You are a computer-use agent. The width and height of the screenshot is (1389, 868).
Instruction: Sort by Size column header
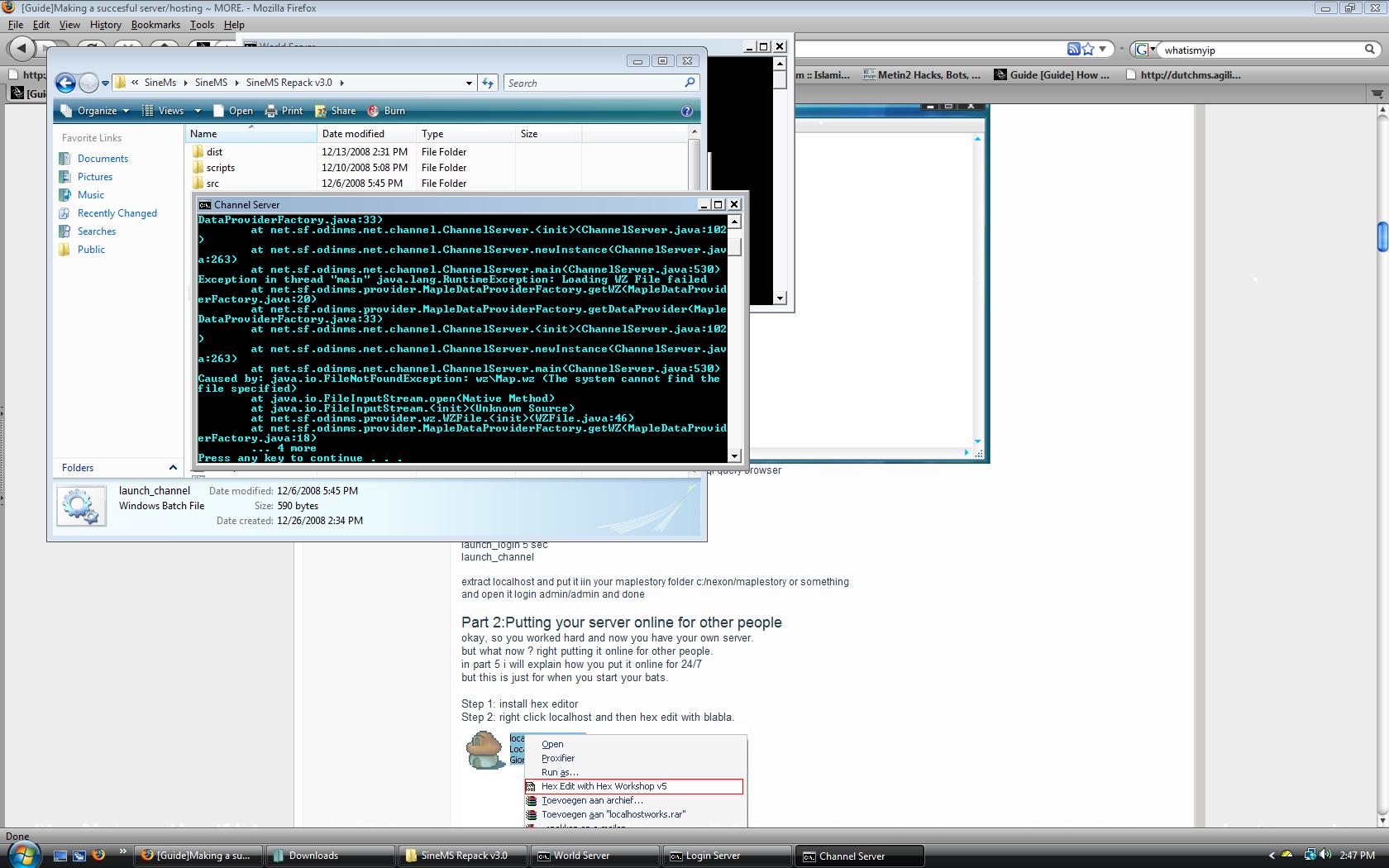coord(548,134)
